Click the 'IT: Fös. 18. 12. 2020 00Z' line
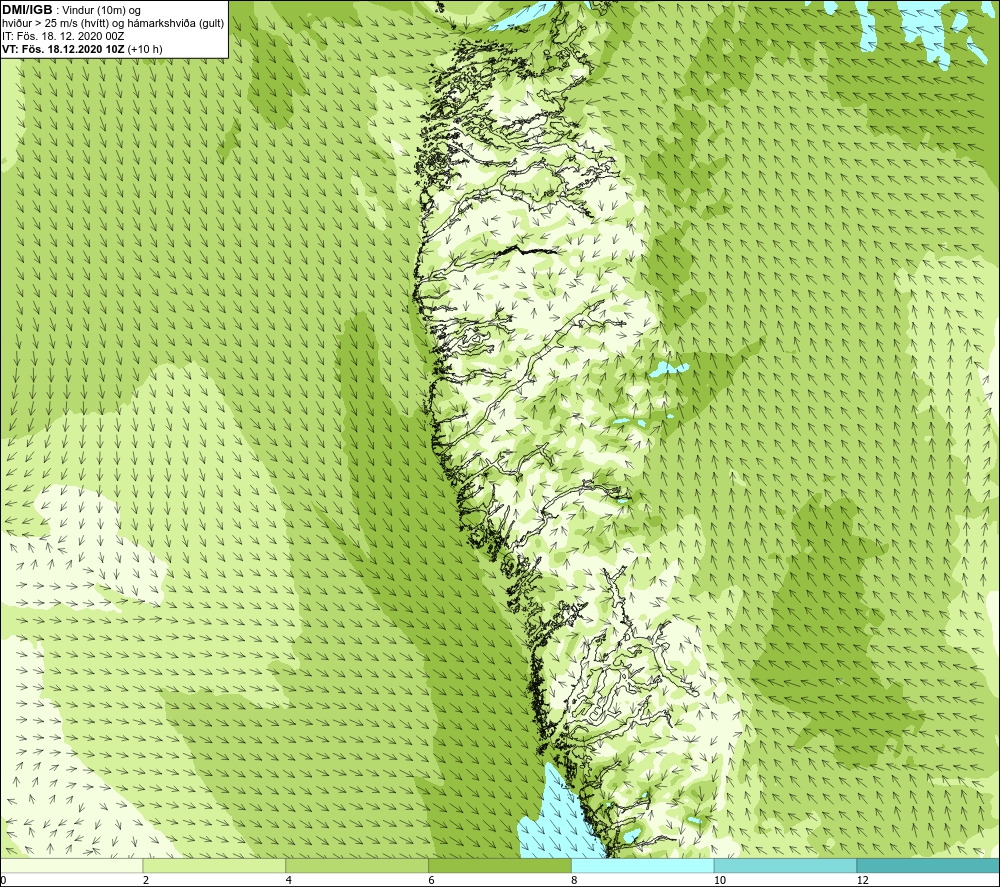 (x=63, y=36)
